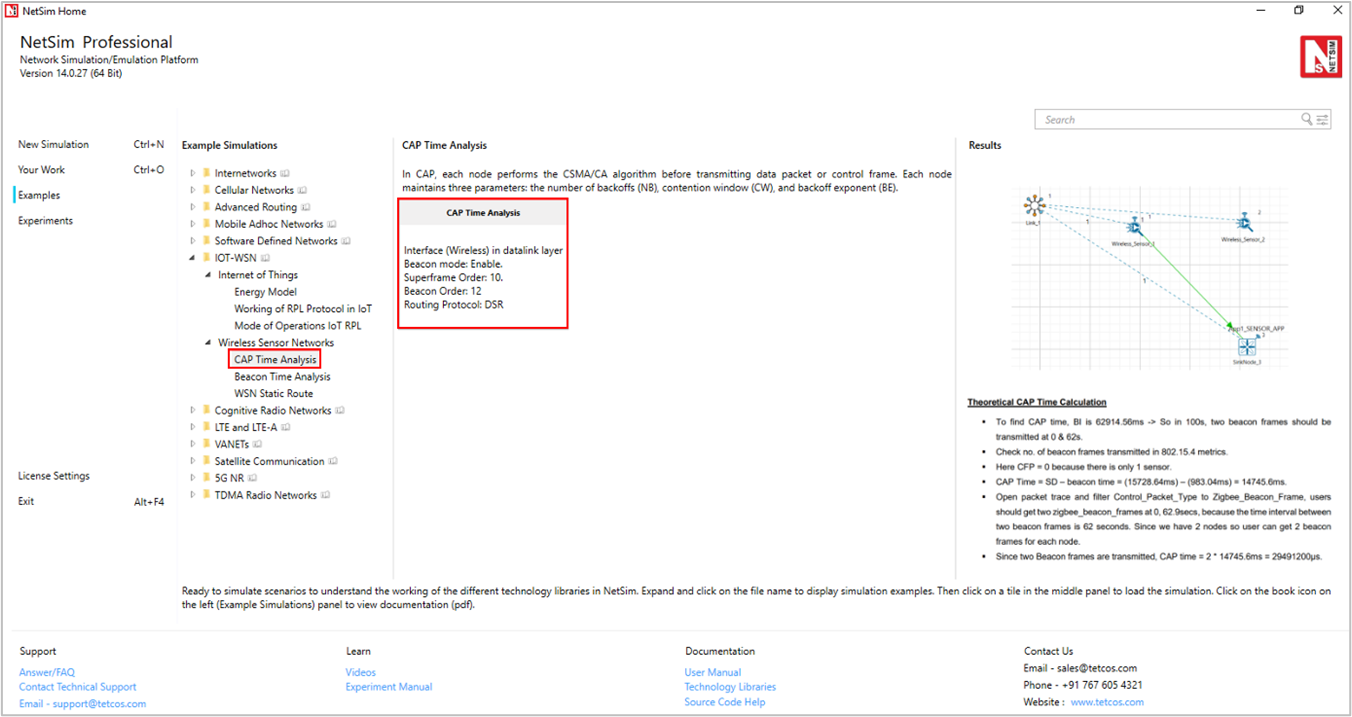Image resolution: width=1352 pixels, height=717 pixels.
Task: Select Beacon Time Analysis example
Action: pos(282,377)
